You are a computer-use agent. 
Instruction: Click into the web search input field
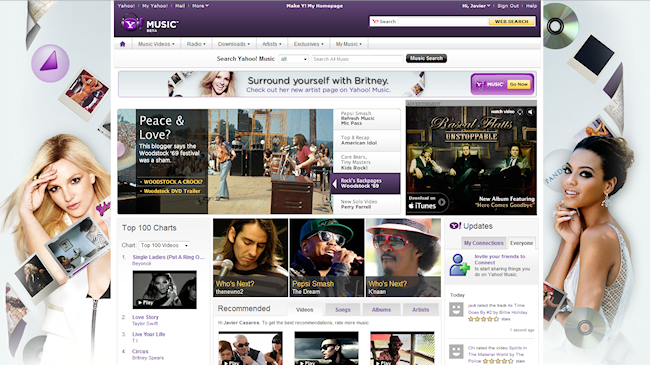(443, 21)
